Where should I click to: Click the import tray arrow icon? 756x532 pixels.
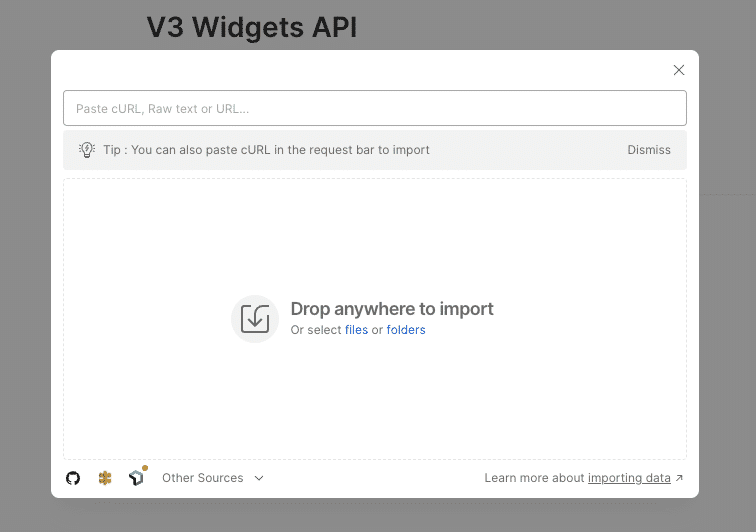(255, 319)
